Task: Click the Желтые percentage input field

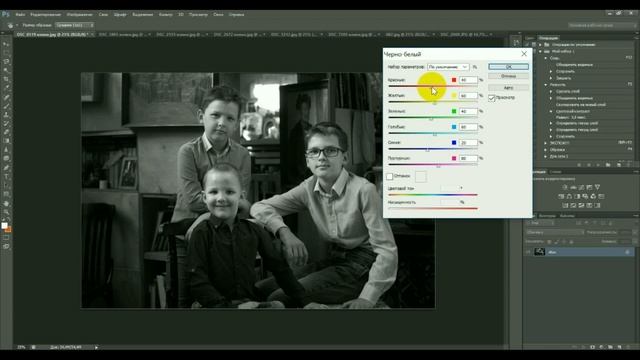Action: click(468, 96)
